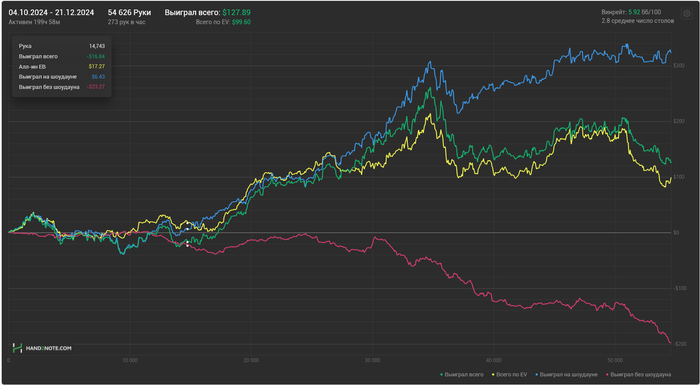This screenshot has height=385, width=700.
Task: Click the total winnings value $127.89
Action: point(236,13)
